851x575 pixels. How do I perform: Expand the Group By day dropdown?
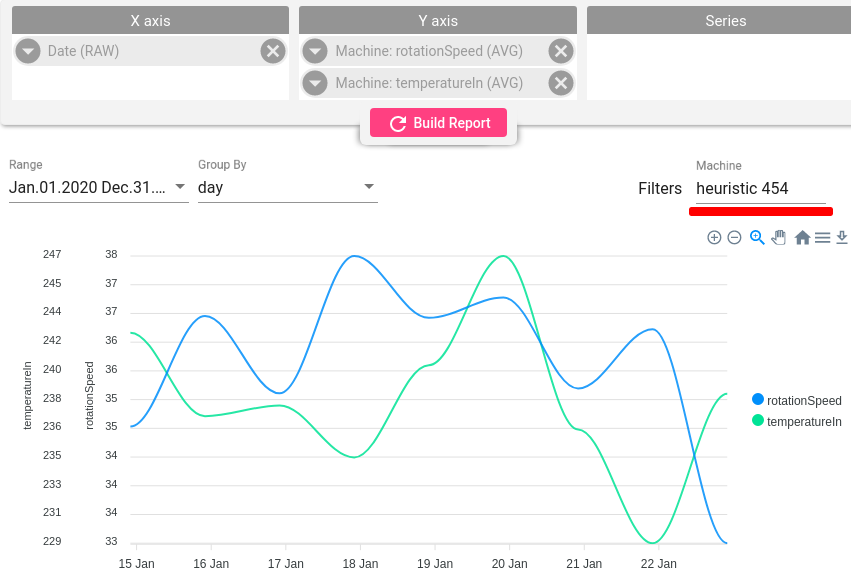(x=288, y=187)
